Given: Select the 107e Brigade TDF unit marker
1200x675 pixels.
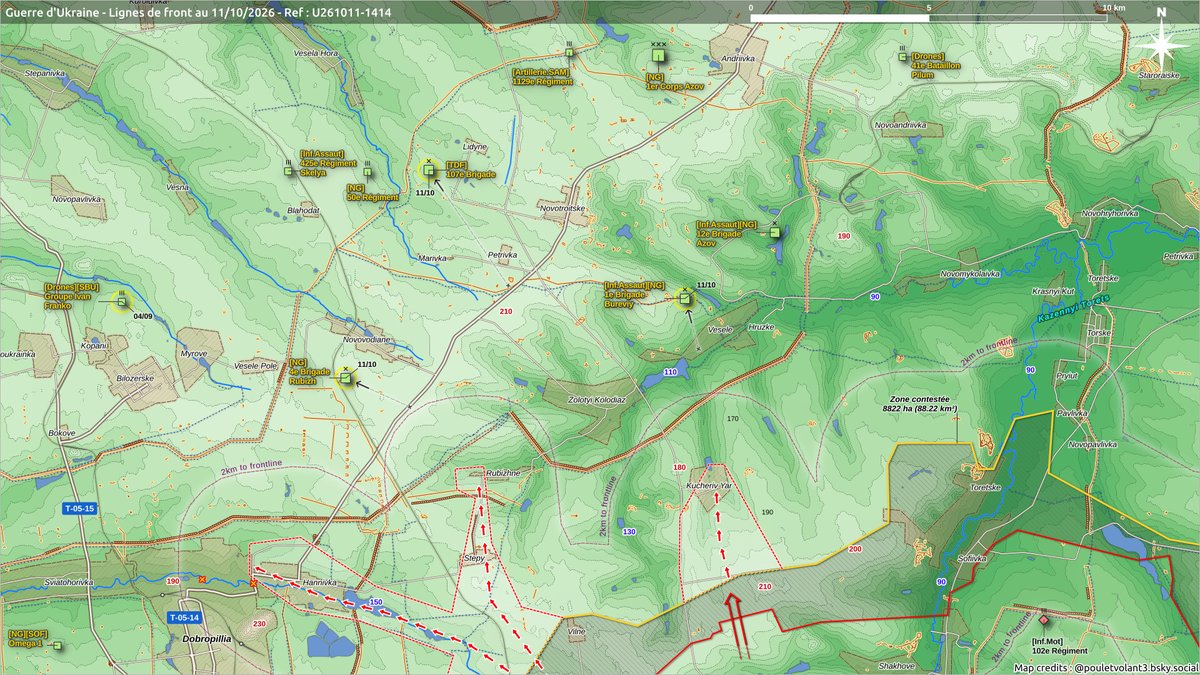Looking at the screenshot, I should (428, 170).
